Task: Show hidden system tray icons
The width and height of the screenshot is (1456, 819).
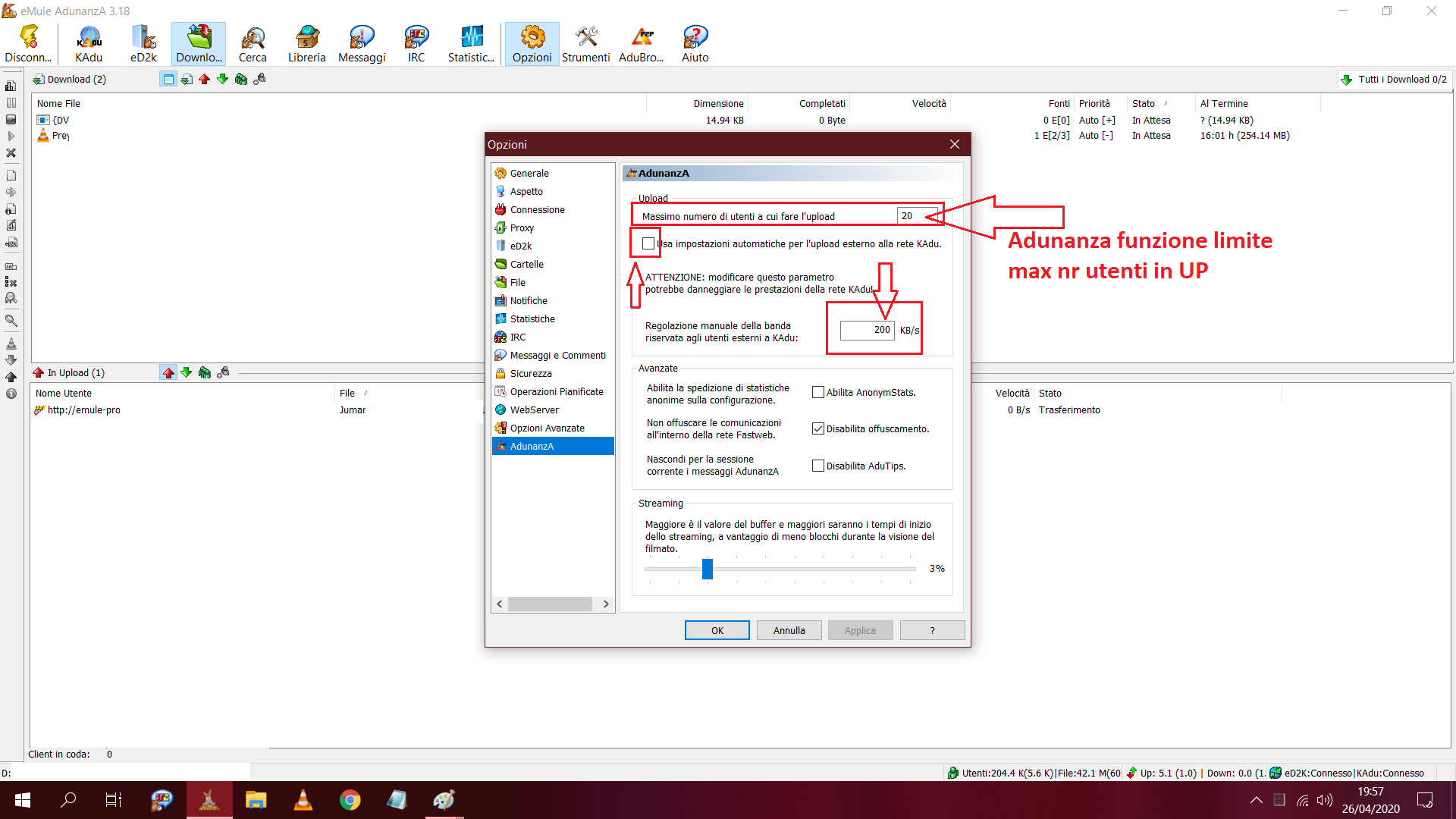Action: coord(1257,800)
